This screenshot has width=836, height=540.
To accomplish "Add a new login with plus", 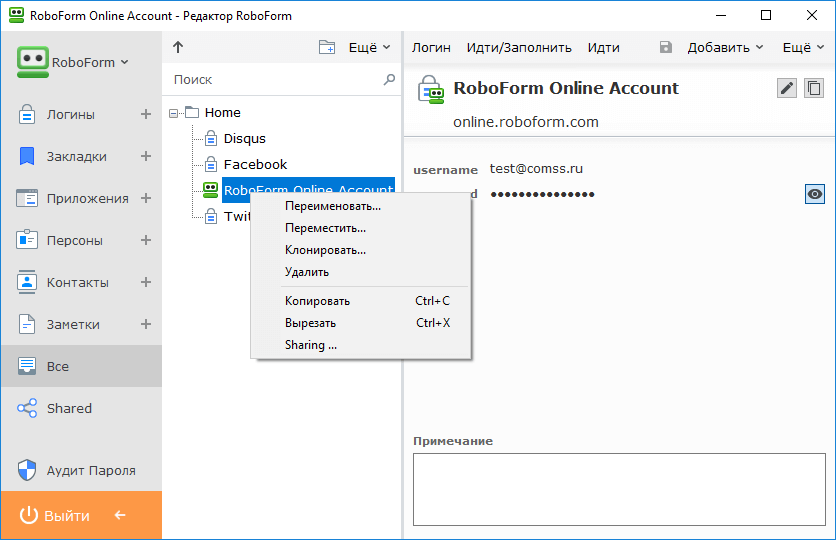I will click(x=146, y=114).
